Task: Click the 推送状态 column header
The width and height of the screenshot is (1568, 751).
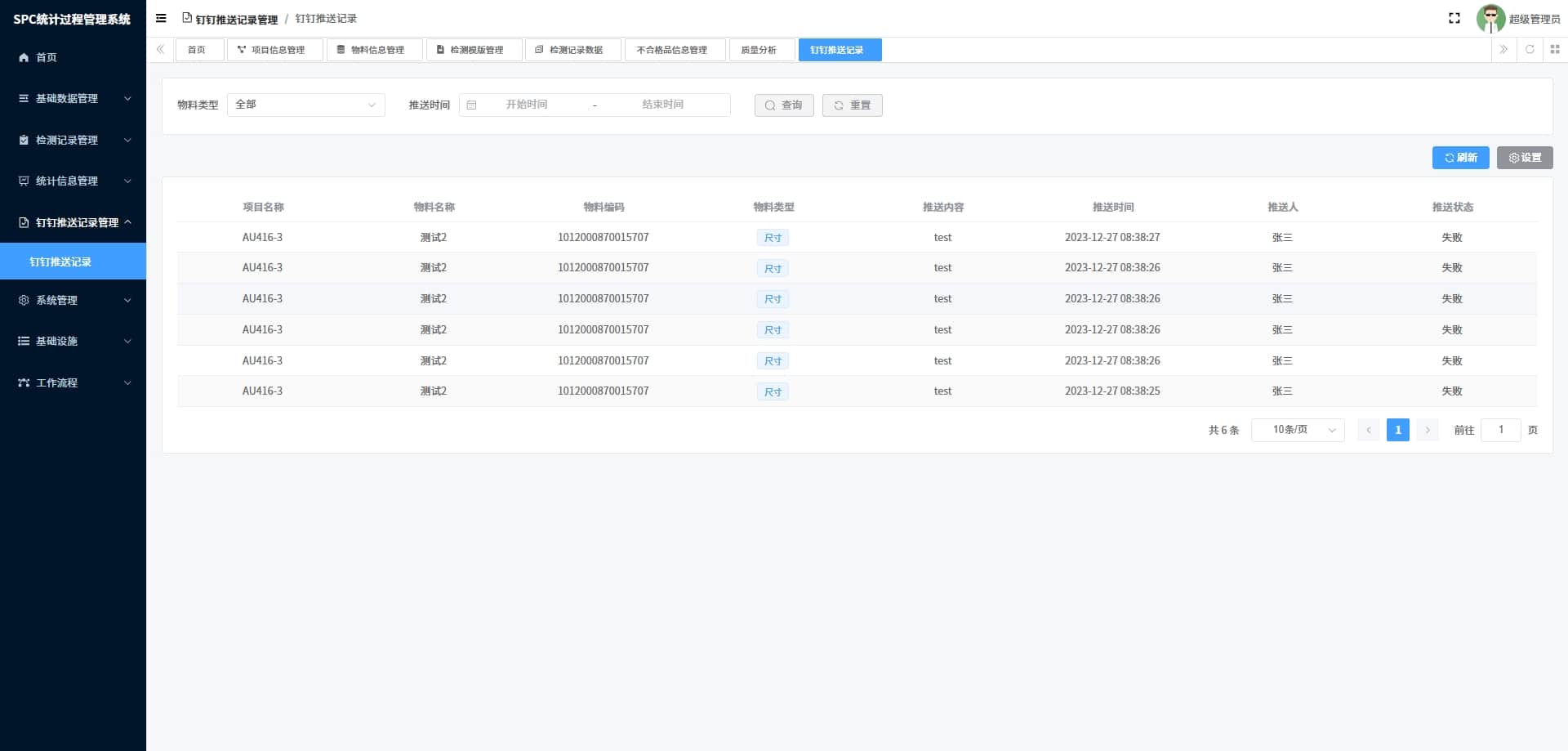Action: 1452,207
